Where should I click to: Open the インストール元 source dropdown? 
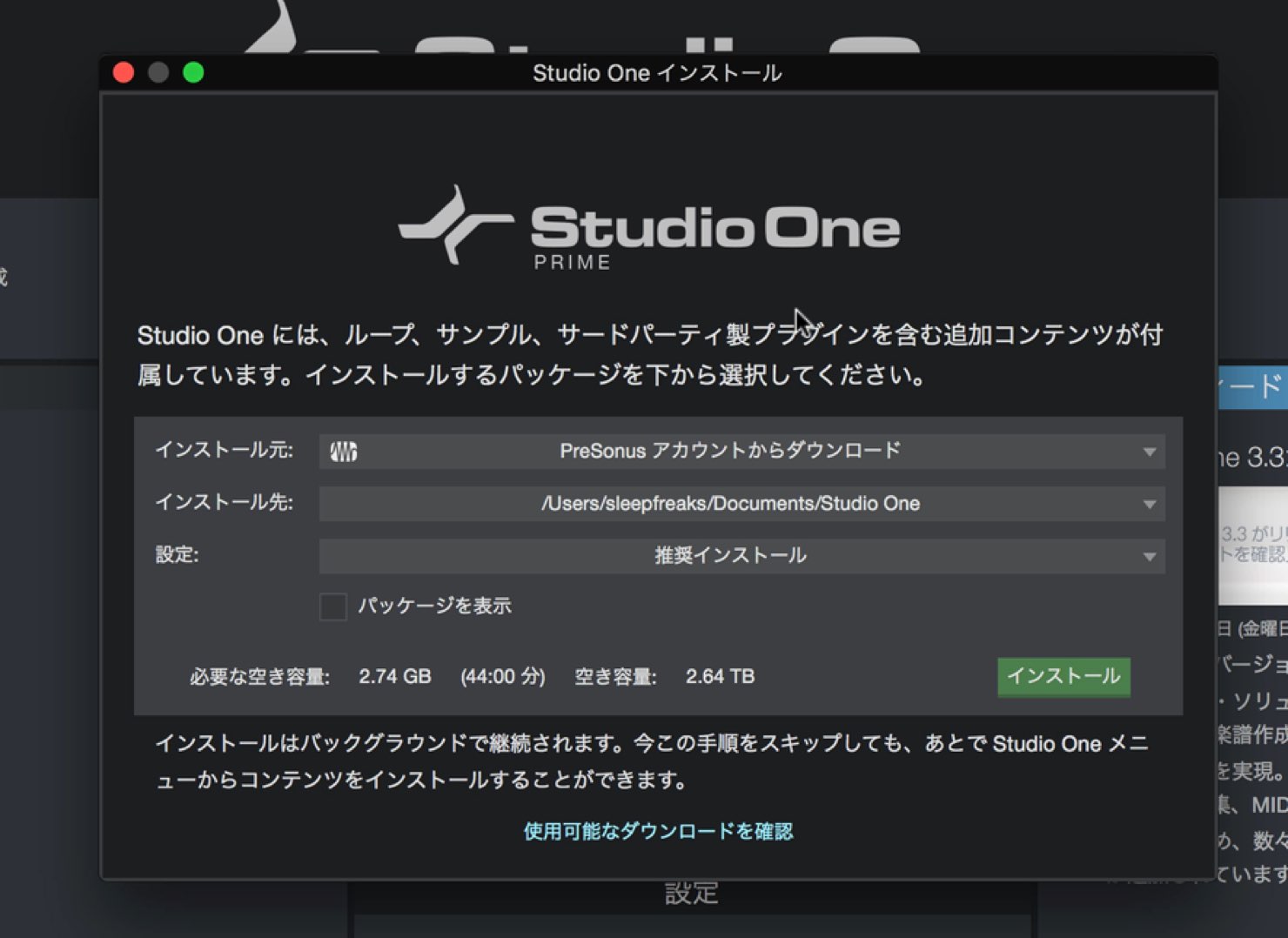741,452
